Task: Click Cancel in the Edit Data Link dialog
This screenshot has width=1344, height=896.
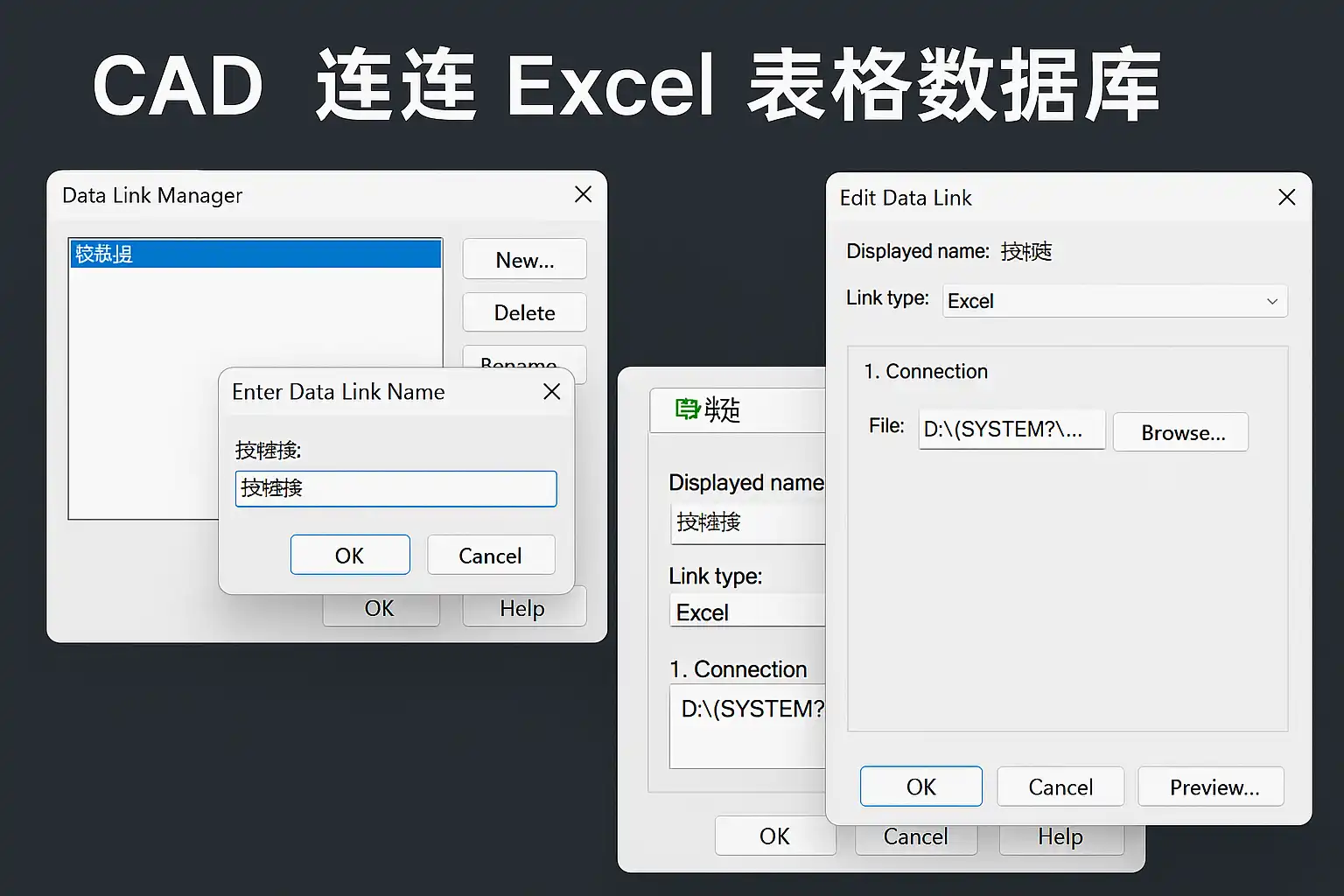Action: pos(1060,786)
